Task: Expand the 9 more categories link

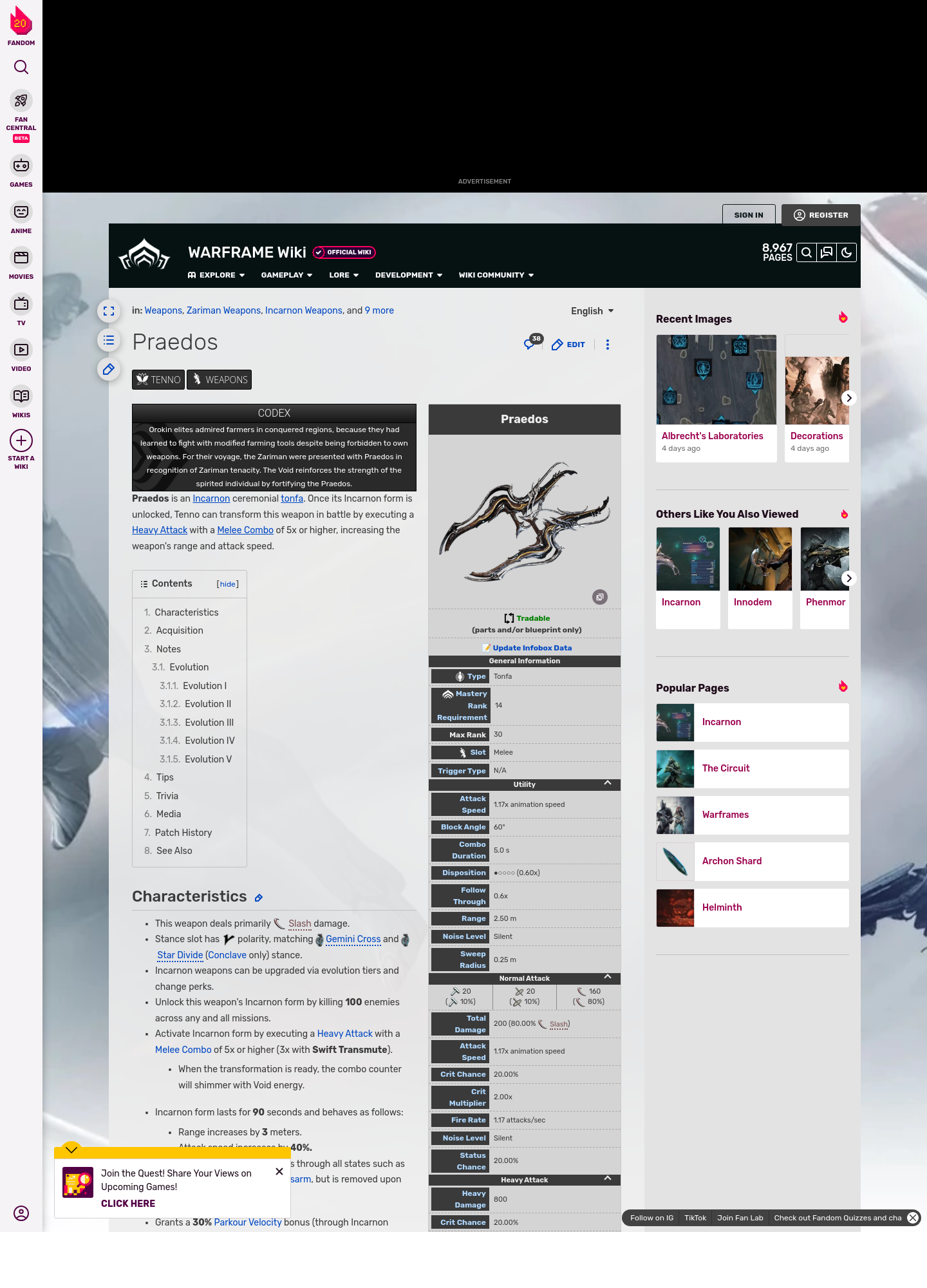Action: click(x=379, y=310)
